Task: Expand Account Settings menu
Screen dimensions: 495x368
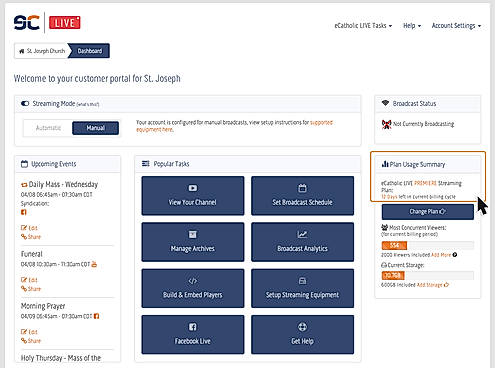Action: [456, 26]
